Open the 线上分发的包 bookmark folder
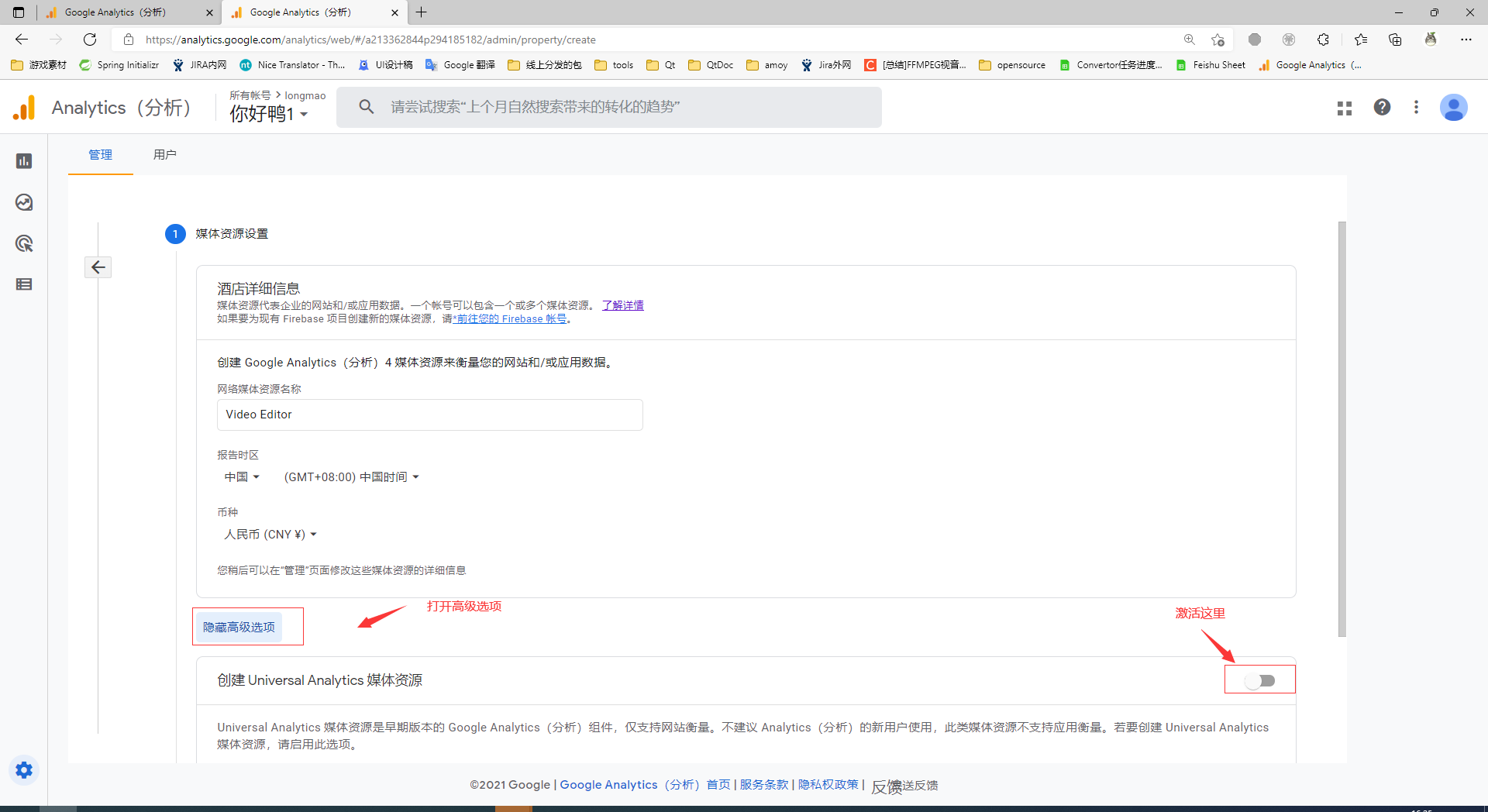The image size is (1488, 812). 545,65
